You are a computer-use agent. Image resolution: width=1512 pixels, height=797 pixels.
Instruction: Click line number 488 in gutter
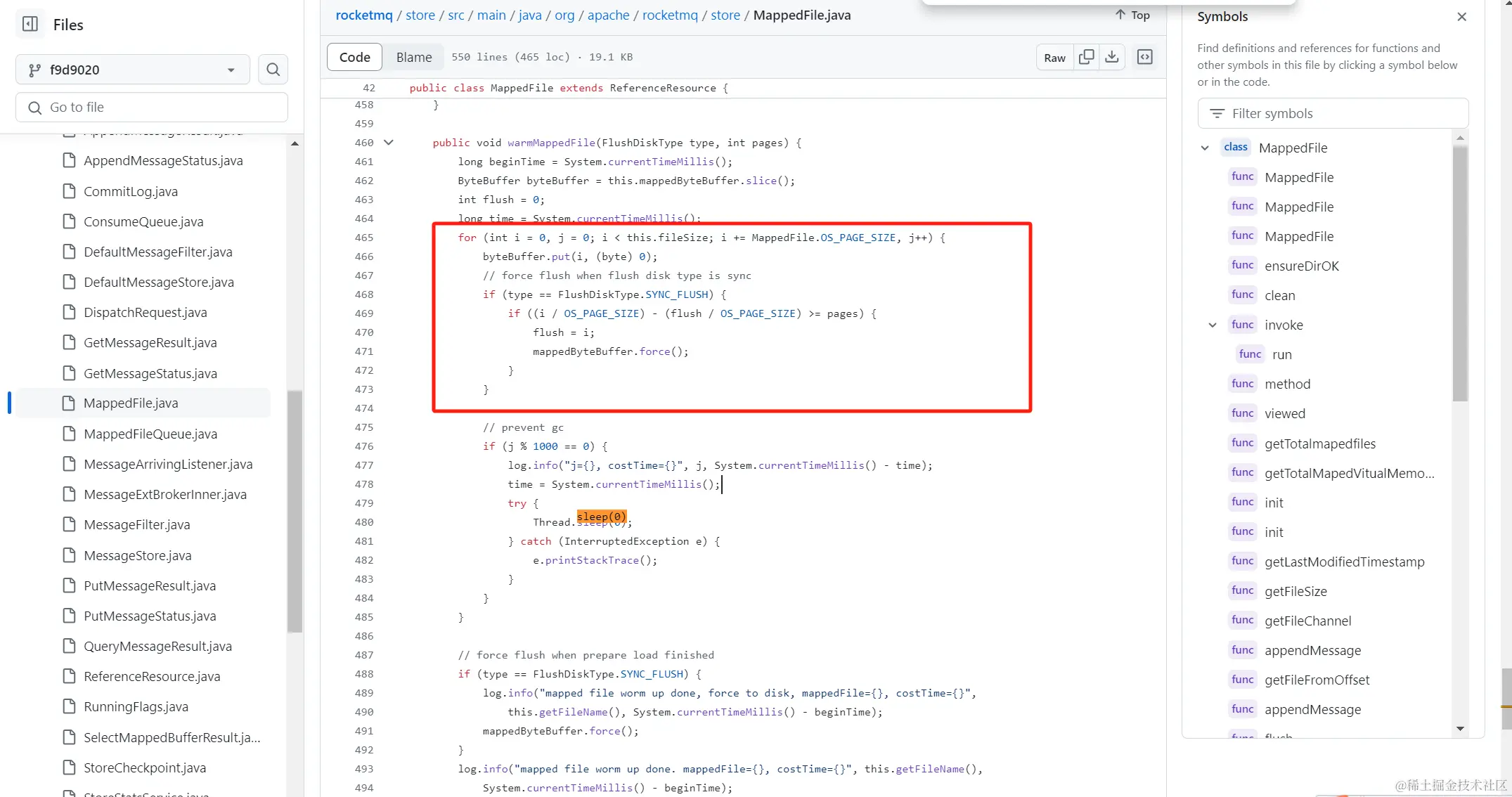[x=364, y=674]
